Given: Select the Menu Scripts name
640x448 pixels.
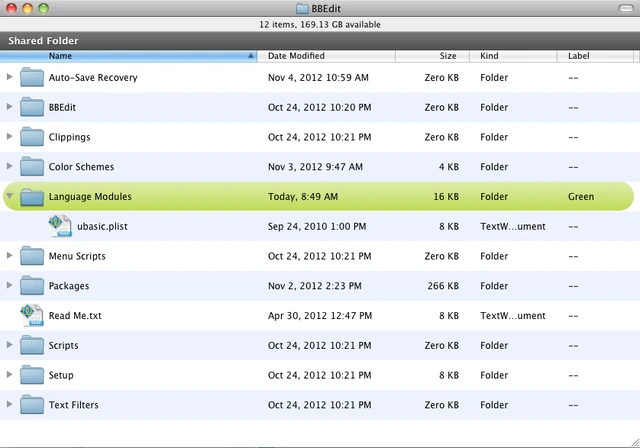Looking at the screenshot, I should coord(77,256).
